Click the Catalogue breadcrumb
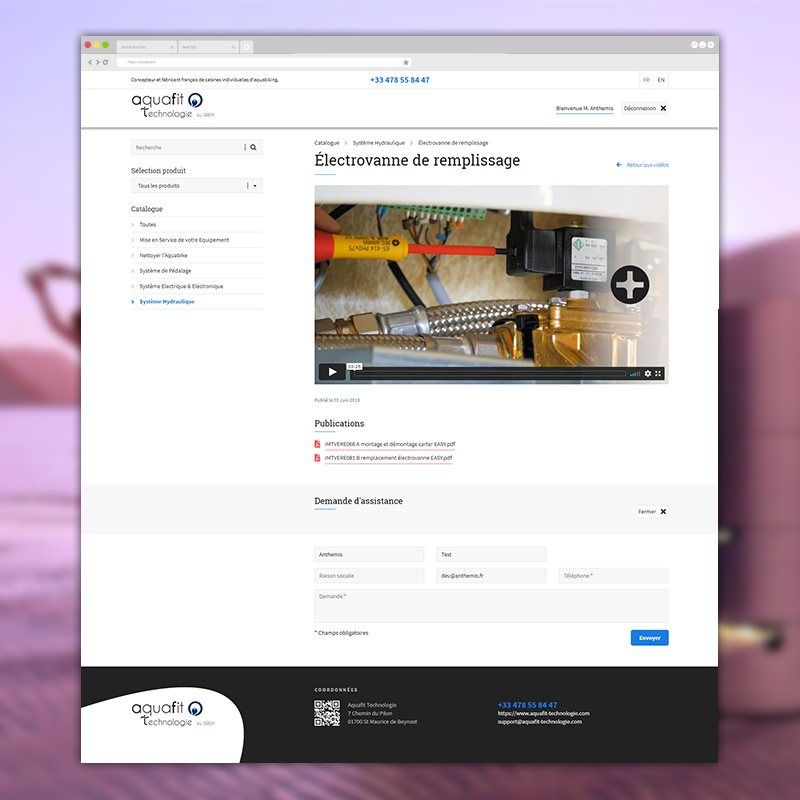The height and width of the screenshot is (800, 800). coord(327,143)
